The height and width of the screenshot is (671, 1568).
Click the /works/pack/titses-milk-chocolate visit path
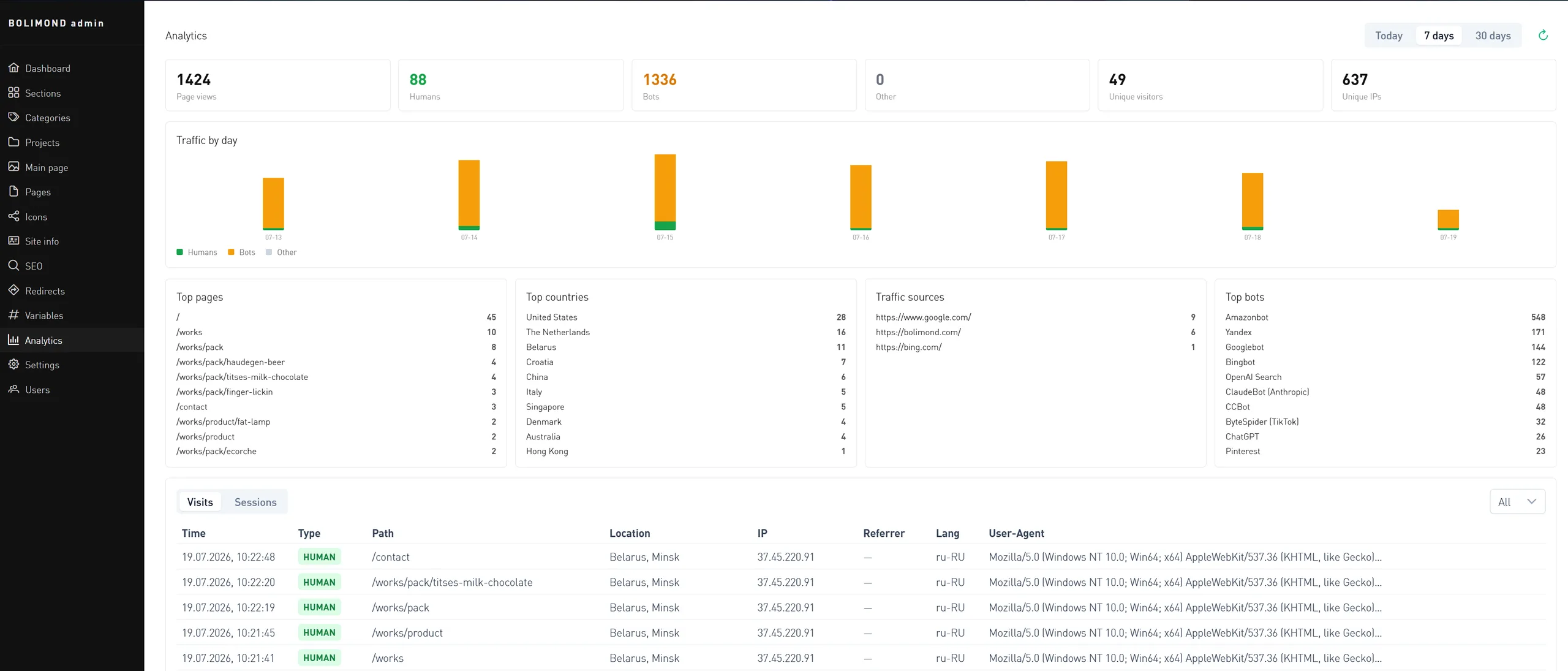click(x=452, y=582)
